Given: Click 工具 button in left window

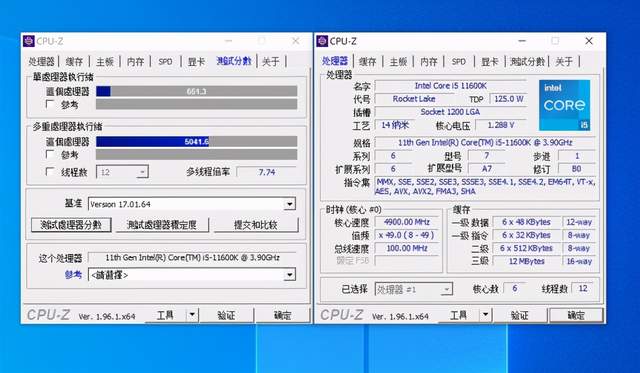Looking at the screenshot, I should click(165, 315).
